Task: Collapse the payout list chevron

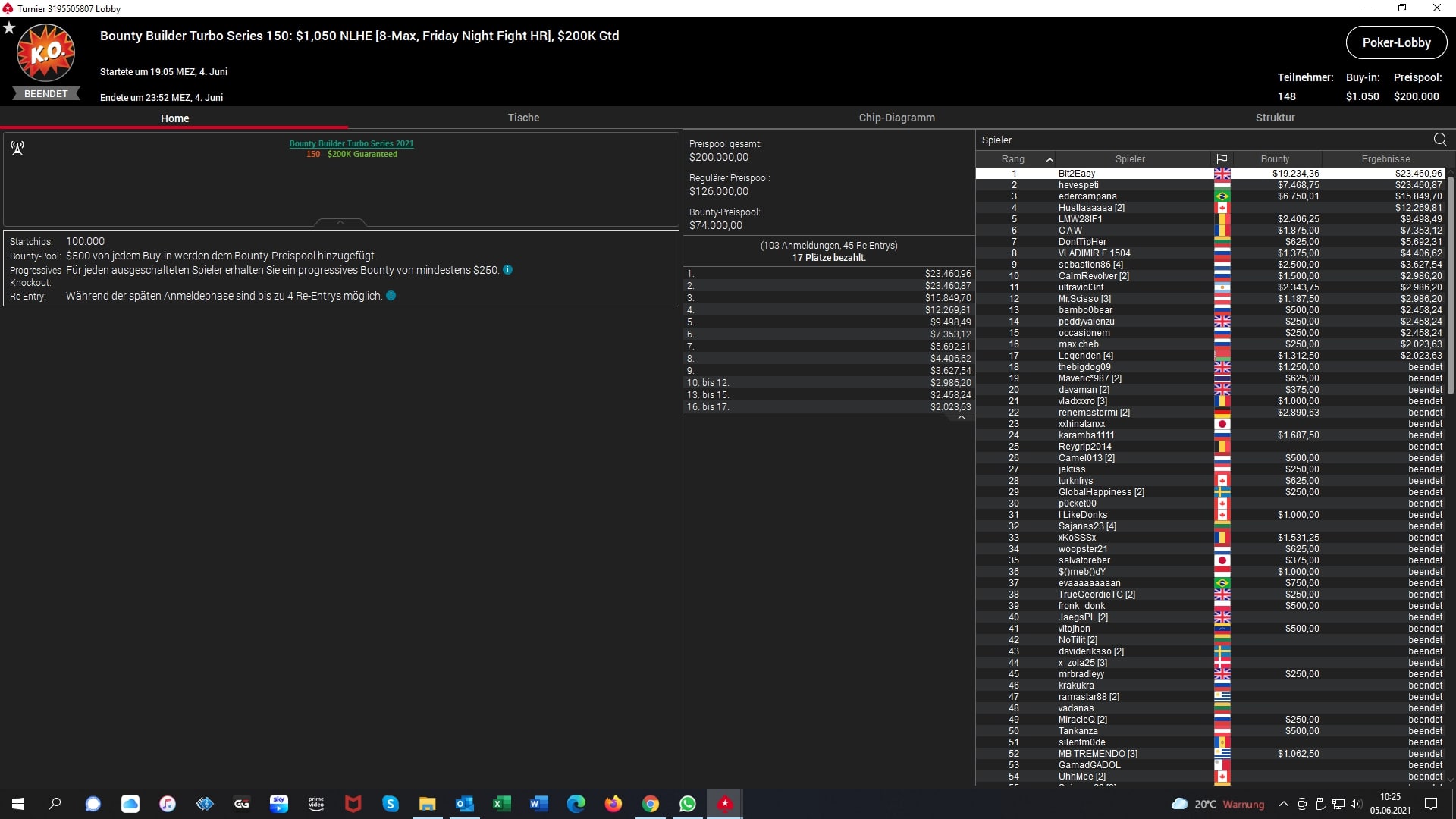Action: pos(961,418)
